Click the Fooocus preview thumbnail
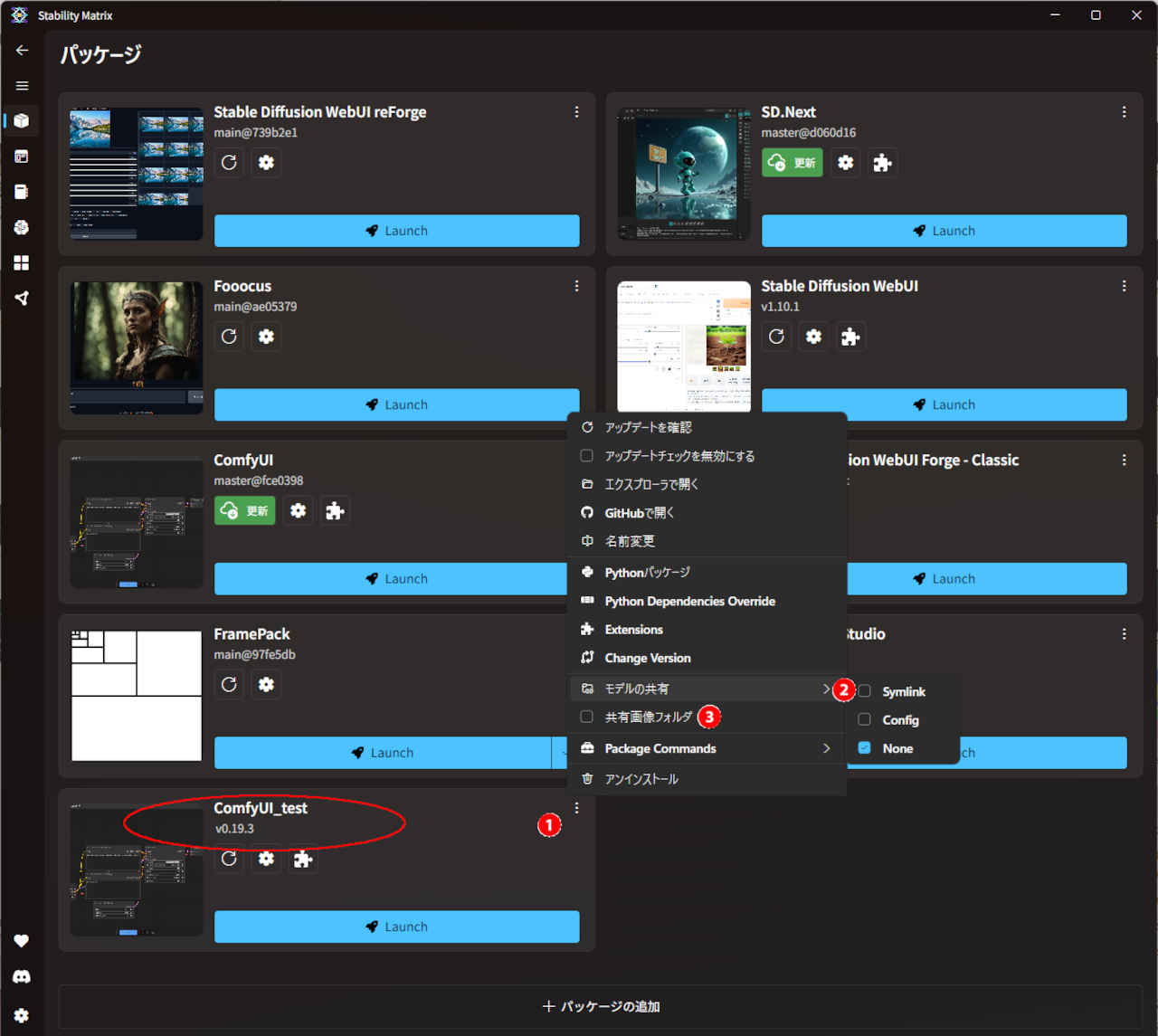Screen dimensions: 1158x1036 (x=137, y=348)
